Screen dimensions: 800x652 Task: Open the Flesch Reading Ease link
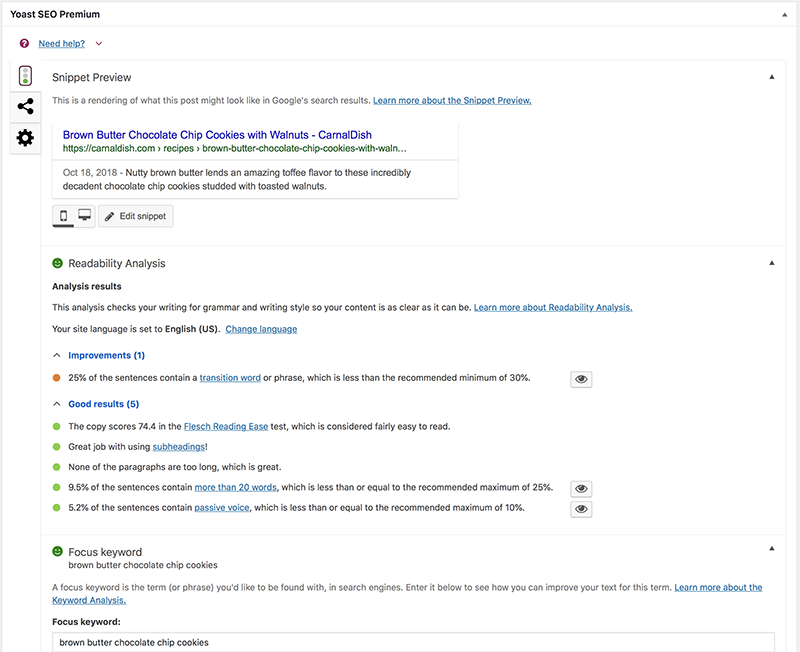tap(226, 427)
